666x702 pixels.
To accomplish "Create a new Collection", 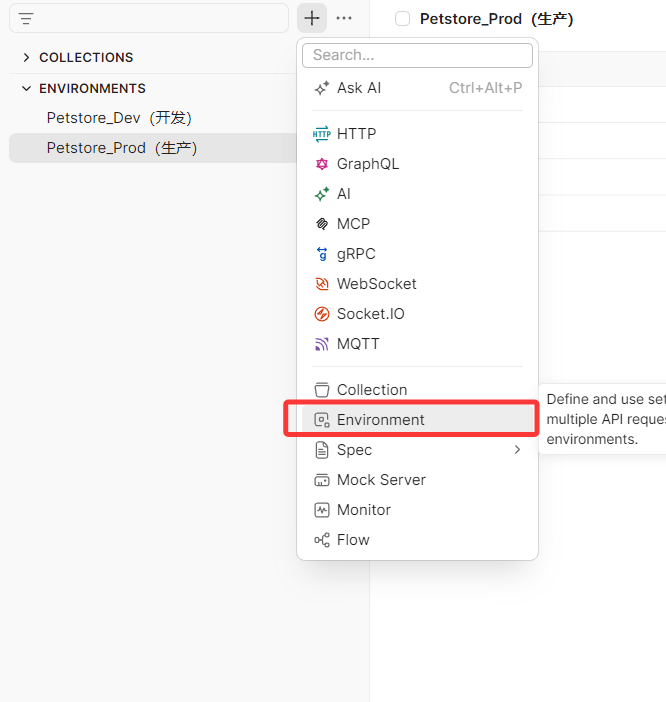I will click(x=417, y=390).
